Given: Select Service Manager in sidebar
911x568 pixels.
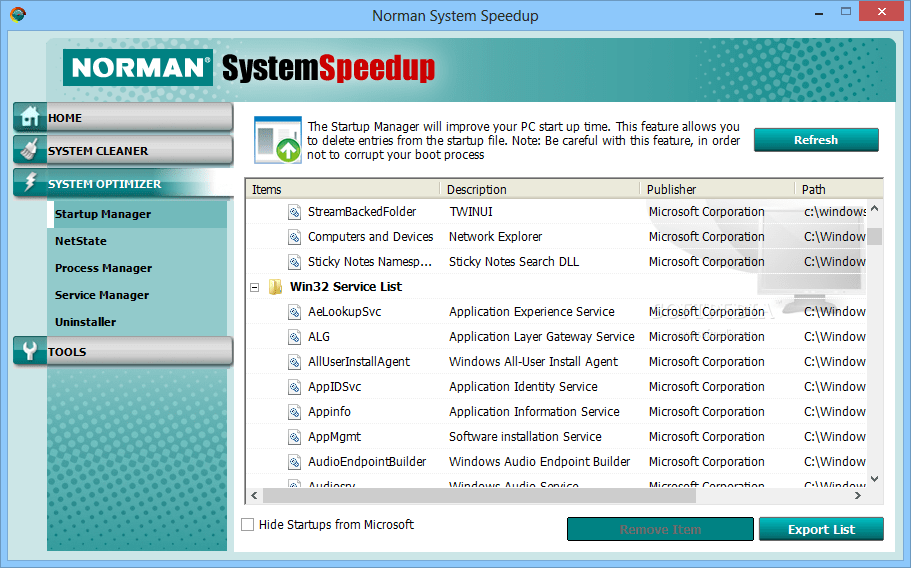Looking at the screenshot, I should pyautogui.click(x=102, y=294).
